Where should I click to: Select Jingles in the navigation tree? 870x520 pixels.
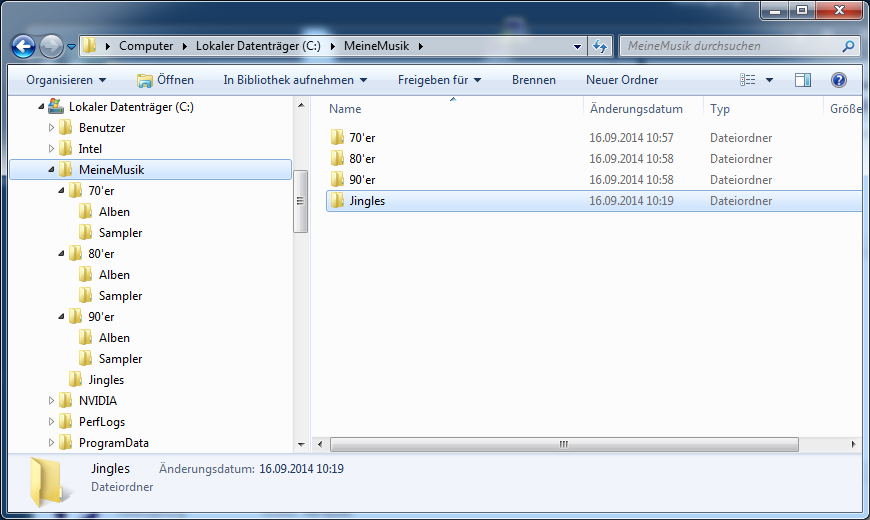point(106,380)
